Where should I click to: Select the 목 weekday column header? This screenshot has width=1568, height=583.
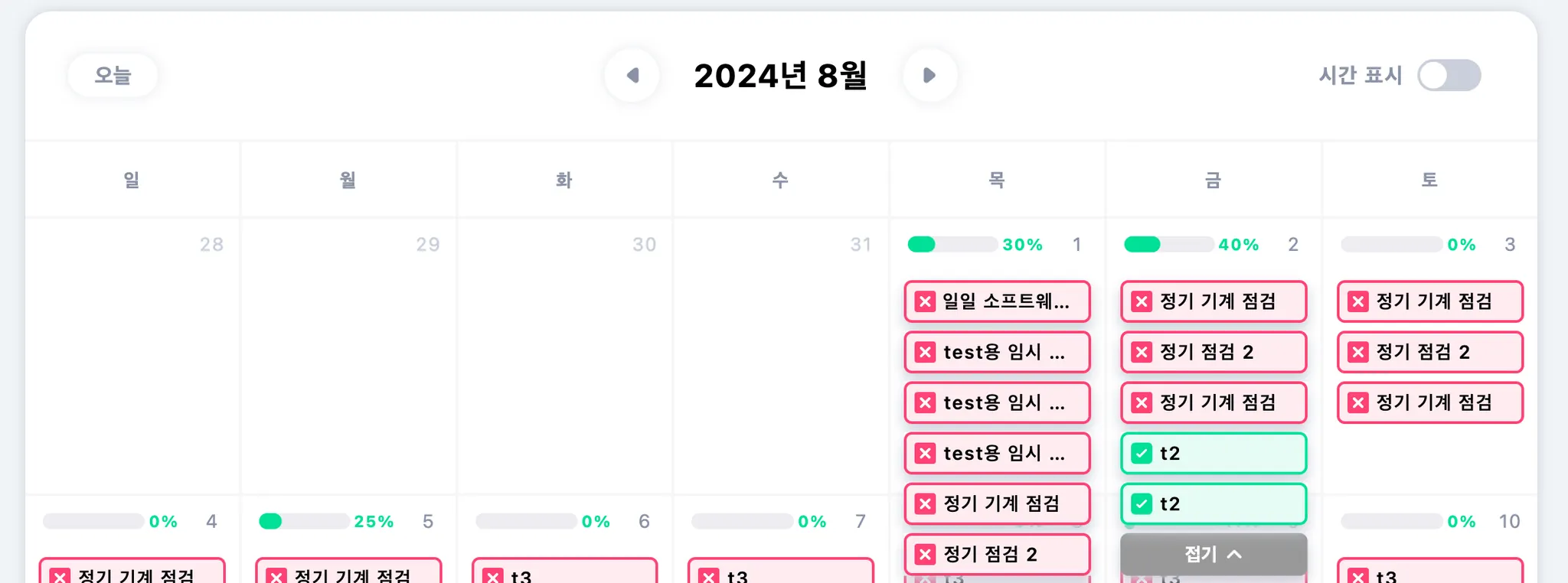coord(996,180)
